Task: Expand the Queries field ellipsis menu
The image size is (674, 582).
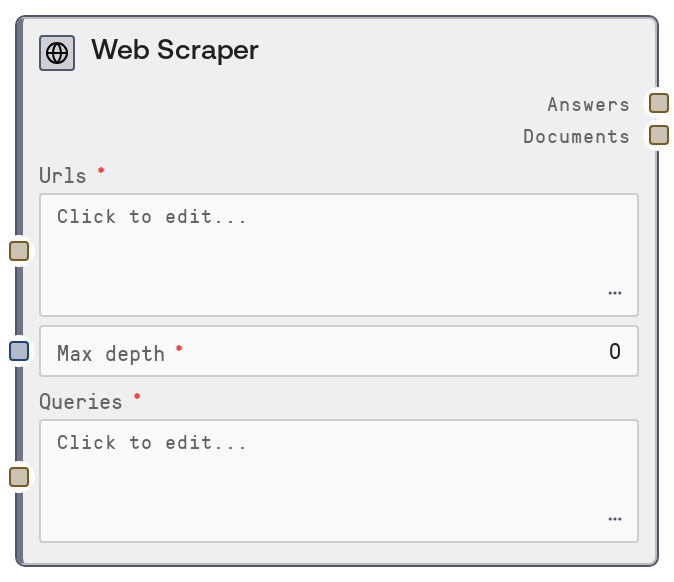Action: coord(614,519)
